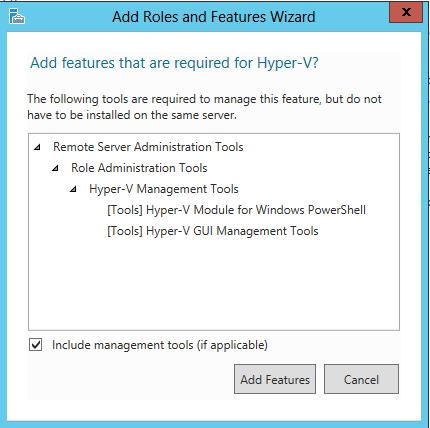Screen dimensions: 430x428
Task: Collapse the Remote Server Administration Tools node
Action: point(37,147)
